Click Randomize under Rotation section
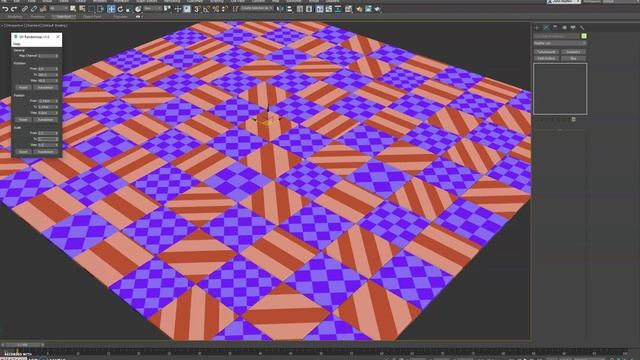640x360 pixels. [46, 88]
